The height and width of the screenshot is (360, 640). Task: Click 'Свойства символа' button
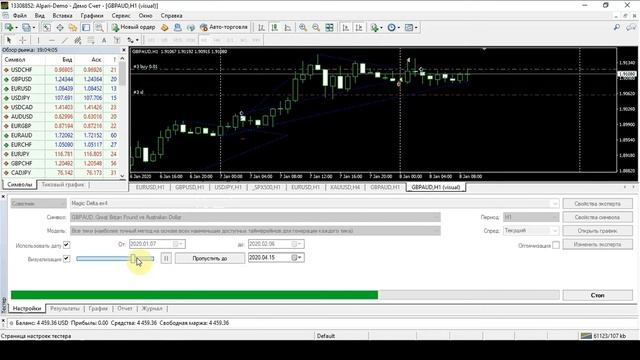[598, 217]
